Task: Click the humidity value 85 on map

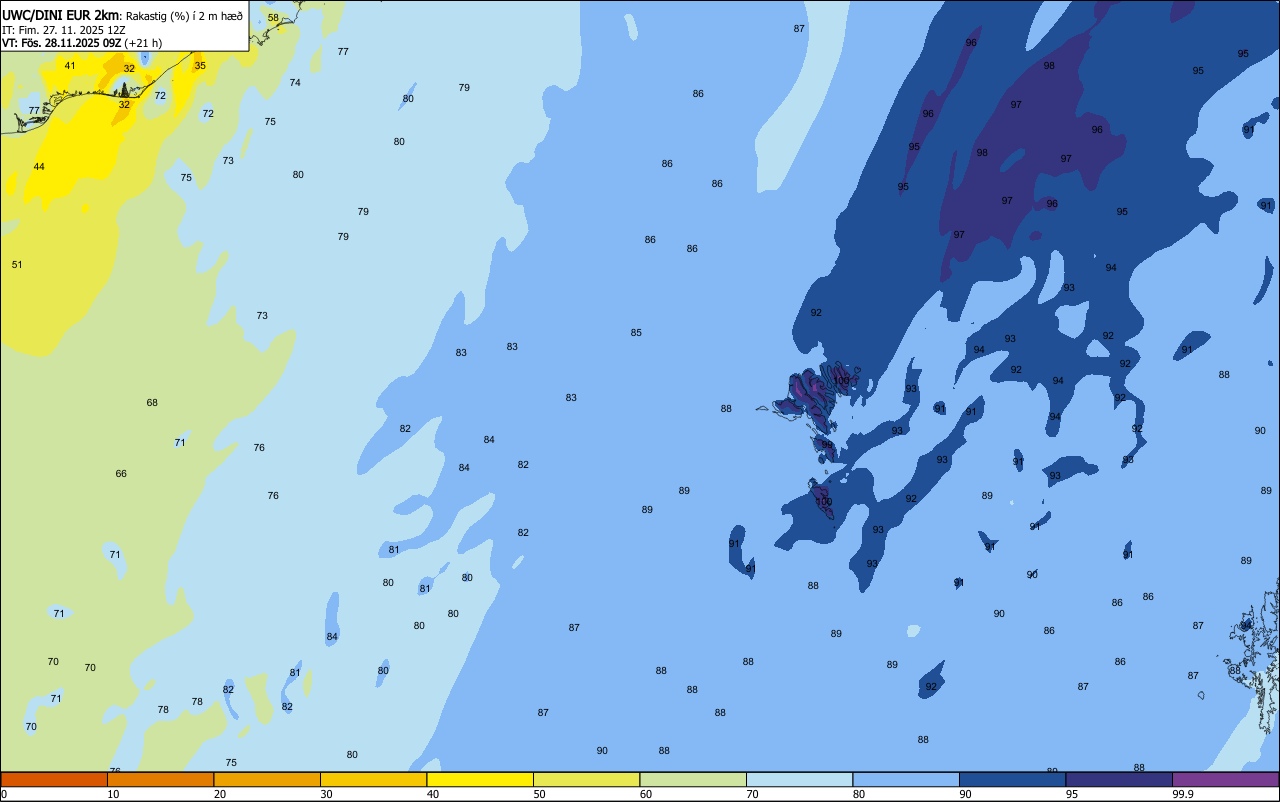Action: pos(636,333)
